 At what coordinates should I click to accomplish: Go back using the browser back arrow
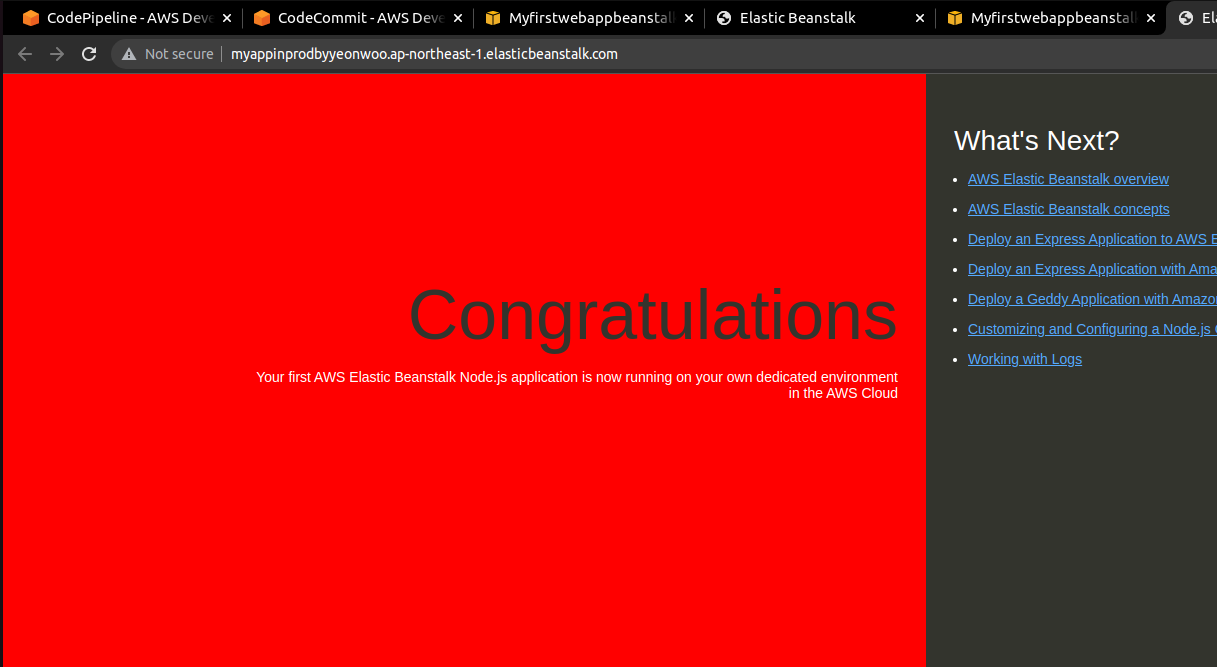[25, 54]
